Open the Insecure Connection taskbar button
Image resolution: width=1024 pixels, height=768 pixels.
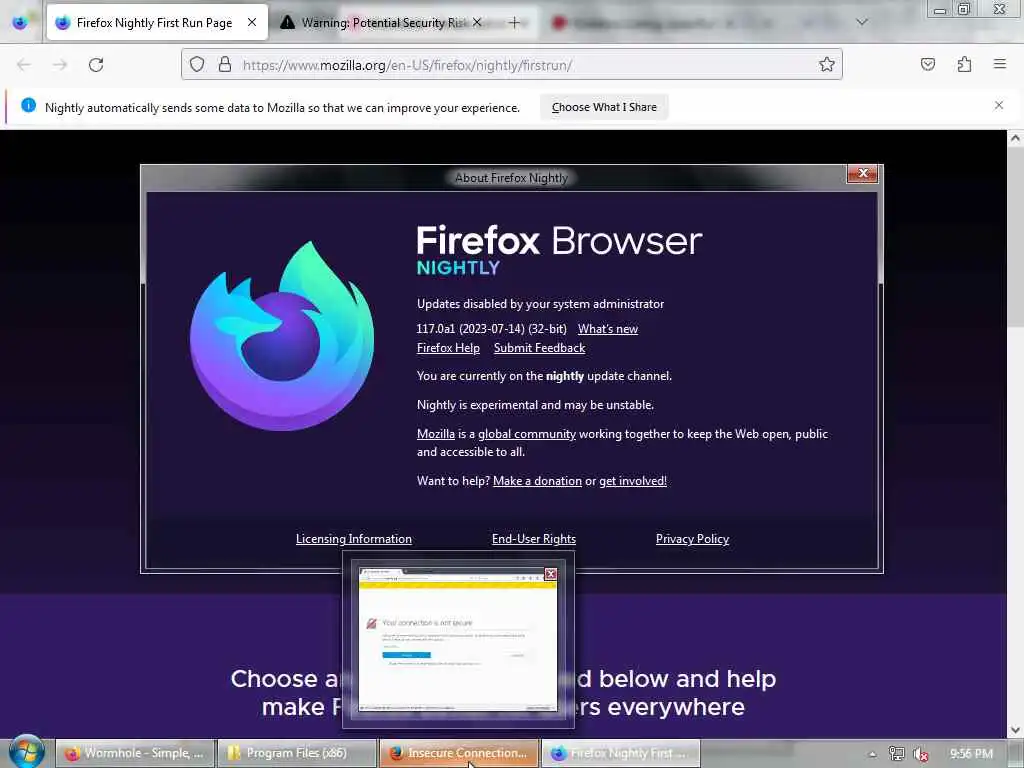(458, 753)
